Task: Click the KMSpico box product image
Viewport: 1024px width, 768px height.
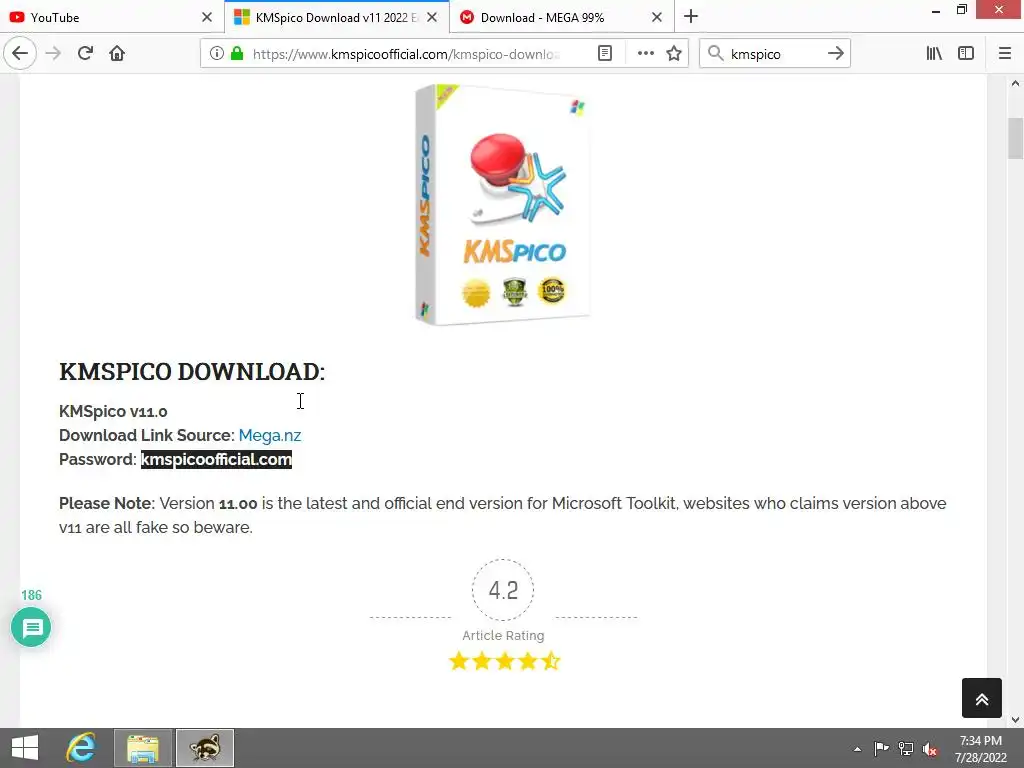Action: (x=502, y=204)
